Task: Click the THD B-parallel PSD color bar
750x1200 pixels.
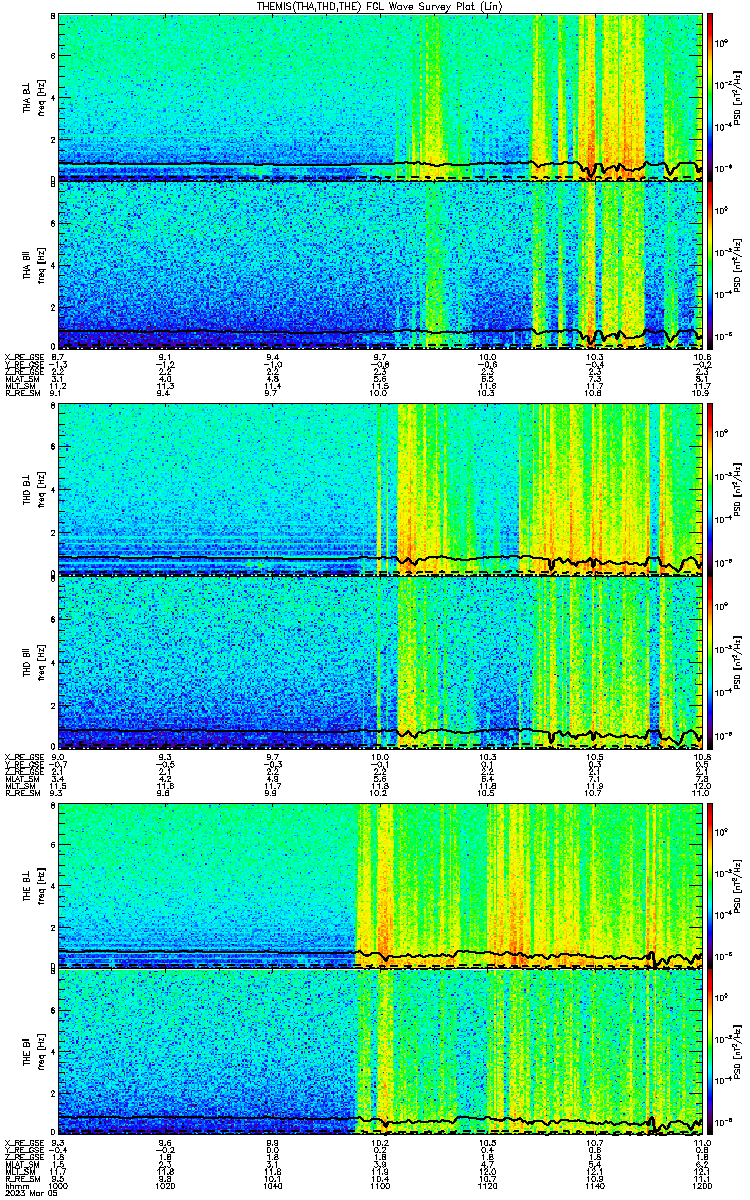Action: [710, 661]
